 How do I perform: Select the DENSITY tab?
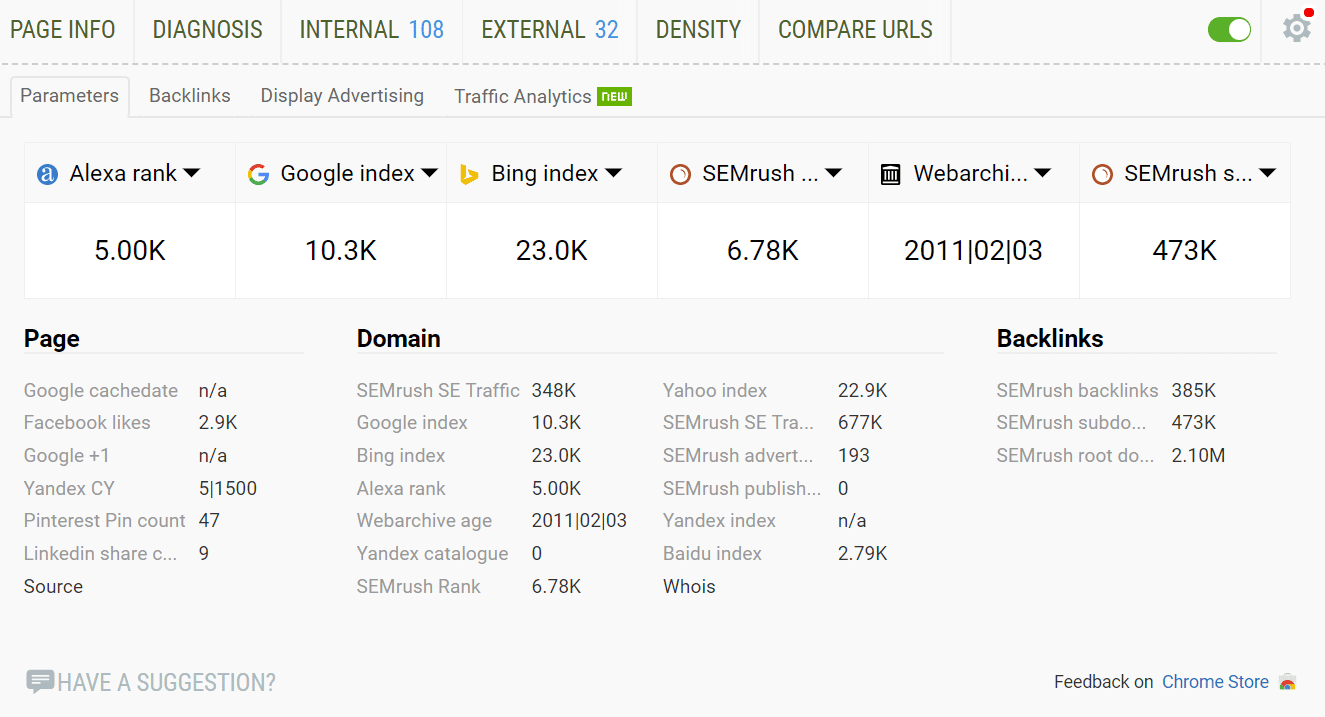(x=698, y=29)
